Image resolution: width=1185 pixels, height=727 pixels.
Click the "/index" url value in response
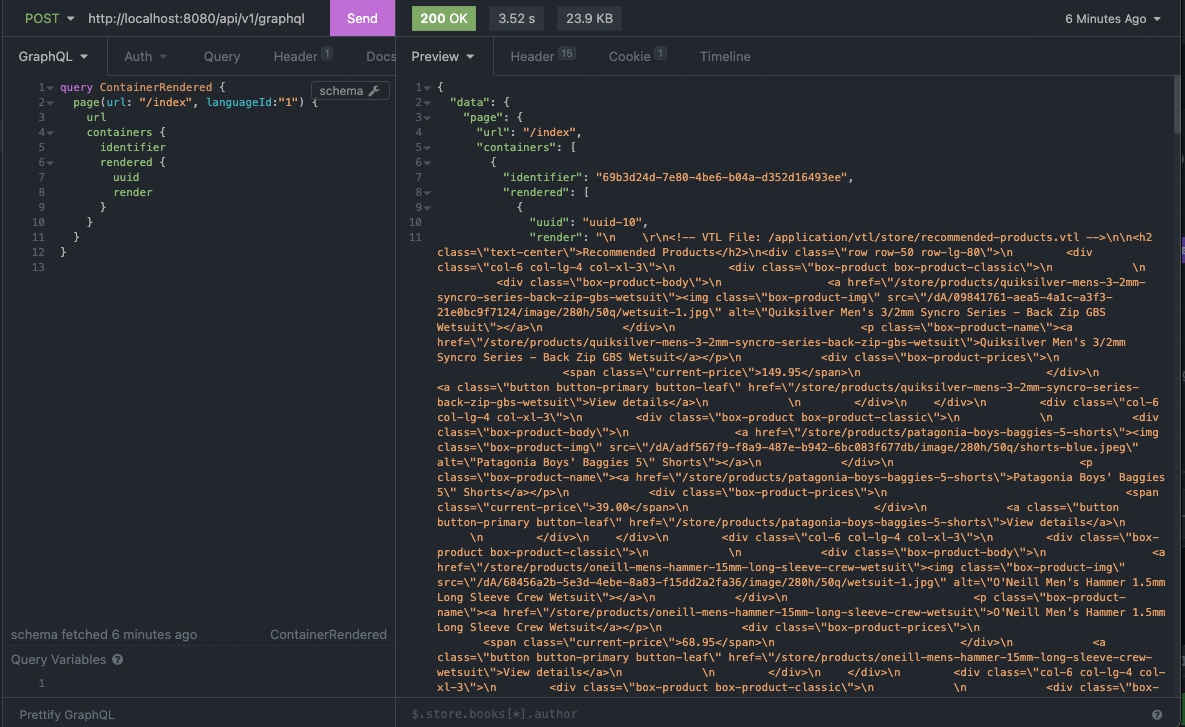coord(549,132)
